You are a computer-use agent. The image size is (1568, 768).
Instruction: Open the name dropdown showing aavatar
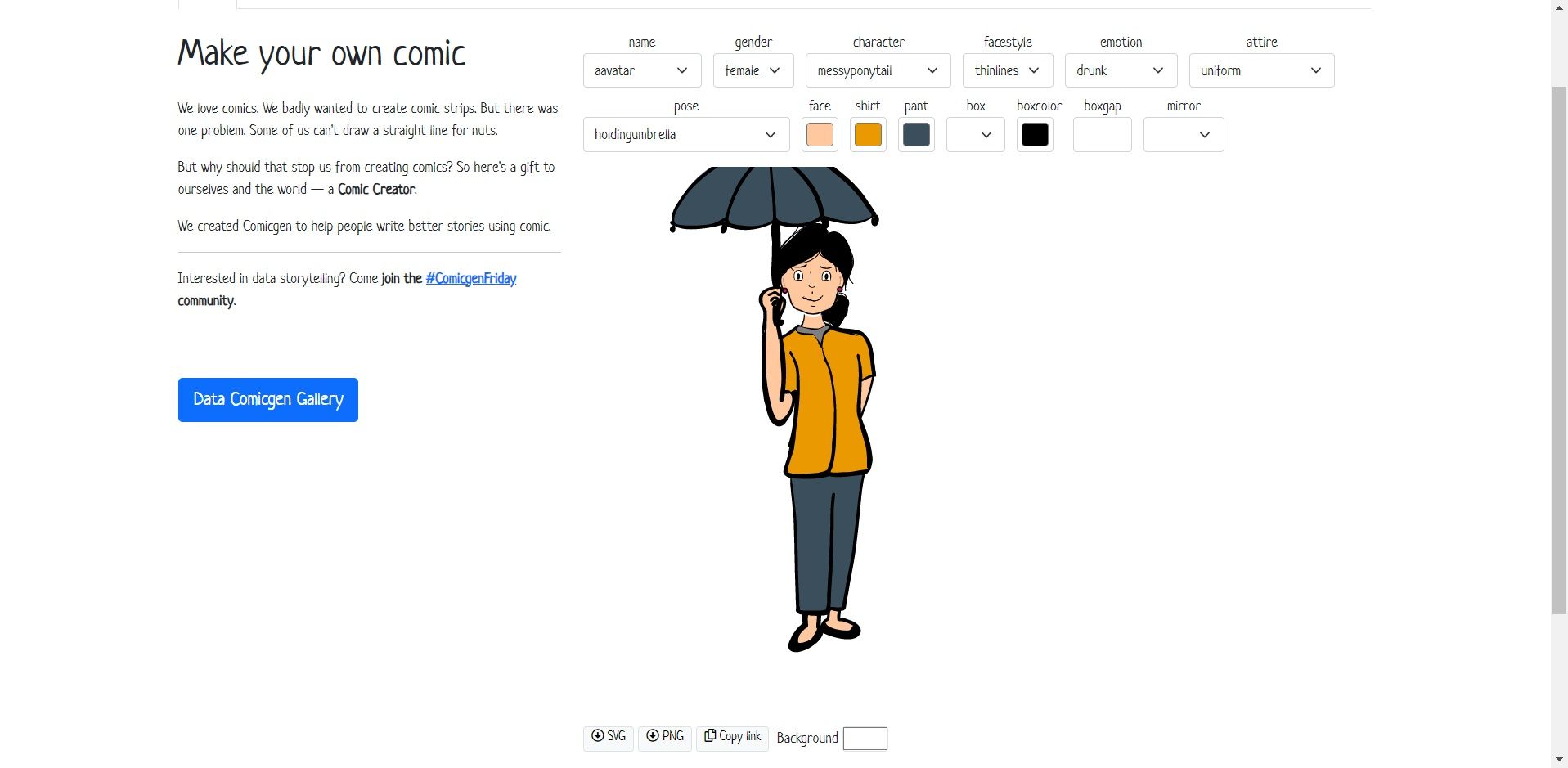(x=642, y=70)
